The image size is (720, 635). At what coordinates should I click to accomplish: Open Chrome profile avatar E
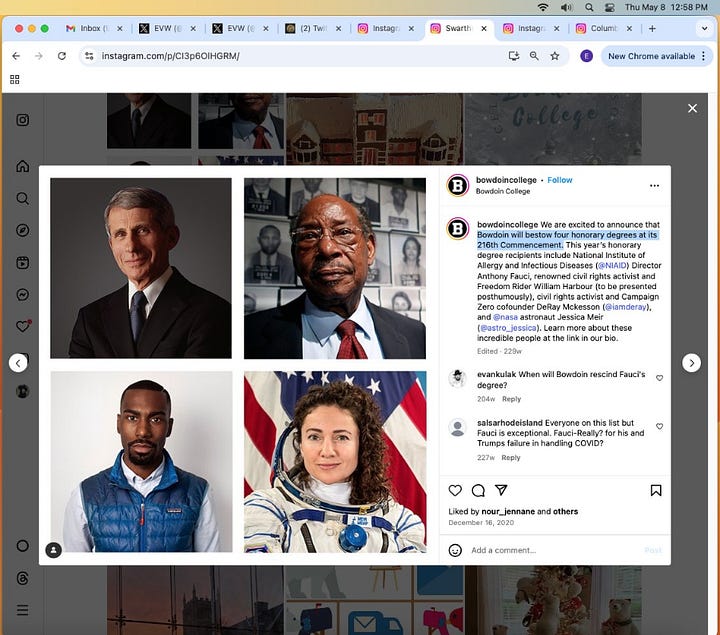tap(586, 56)
